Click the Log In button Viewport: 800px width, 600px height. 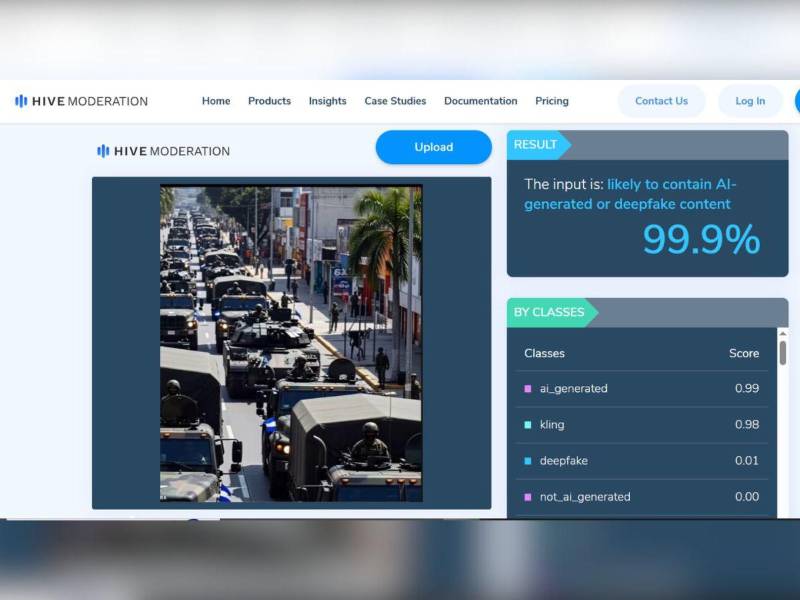[750, 101]
